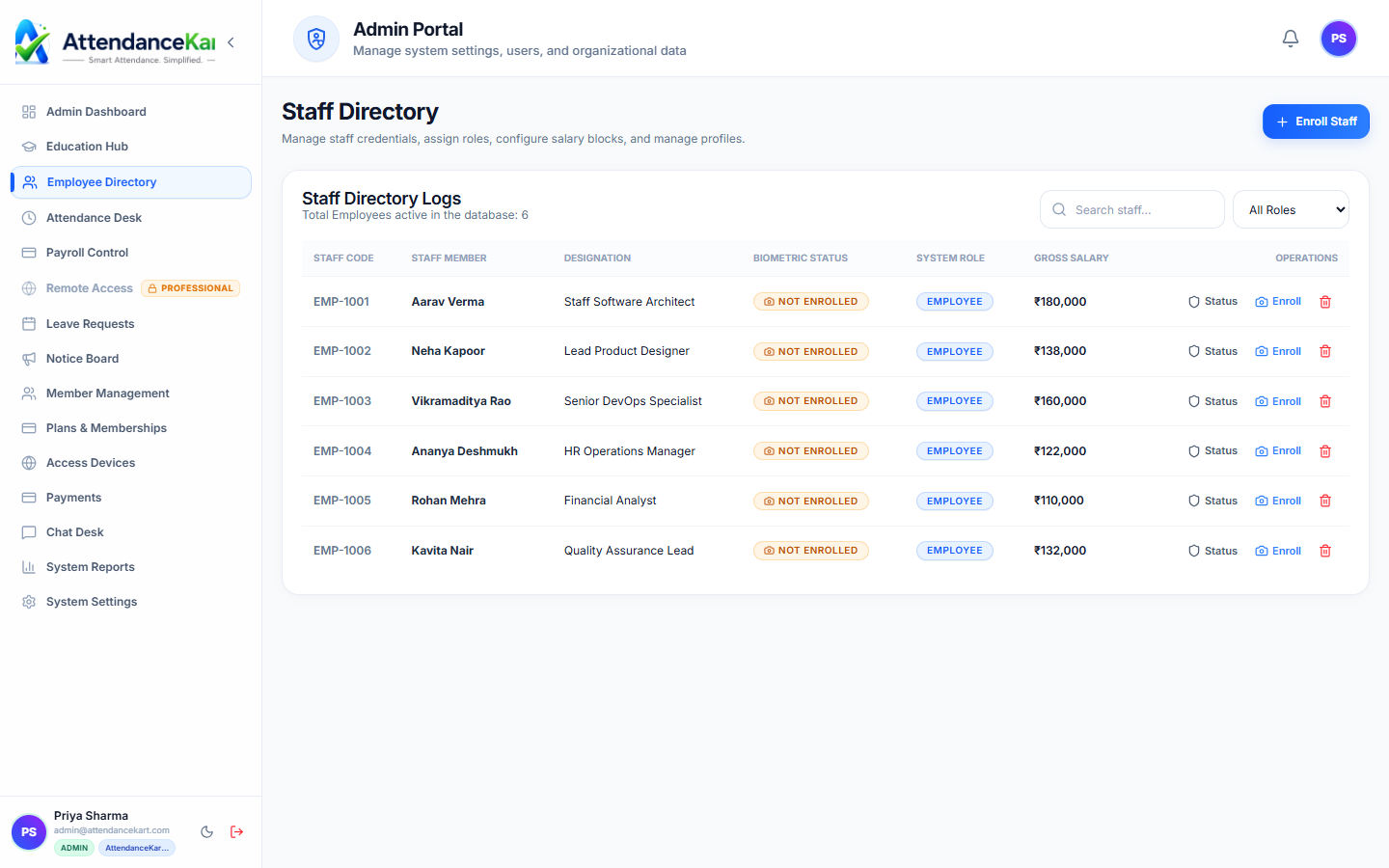
Task: Select staff code EMP-1005
Action: [342, 501]
